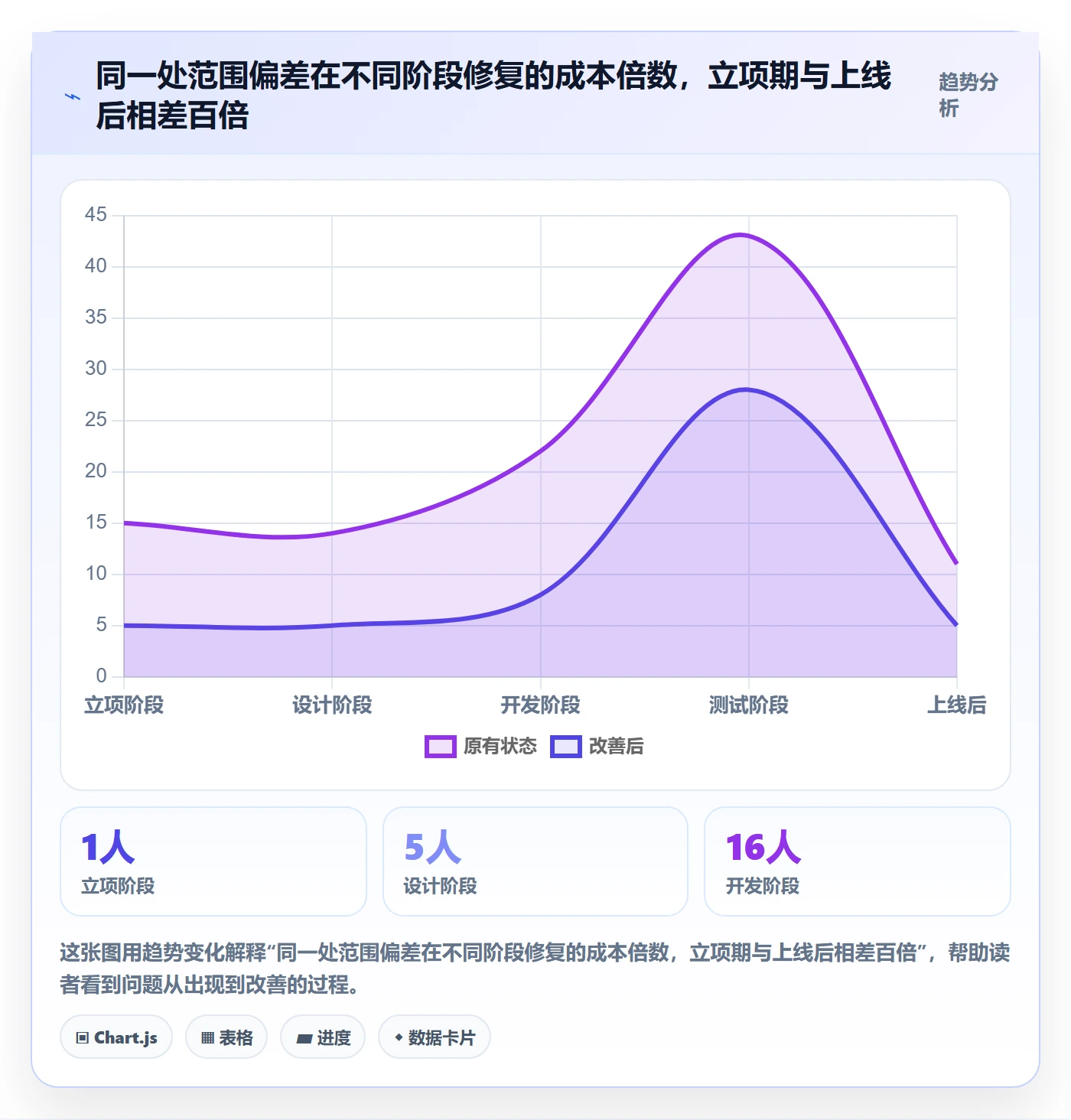Click the description paragraph below the cards
The image size is (1071, 1120).
tap(535, 969)
